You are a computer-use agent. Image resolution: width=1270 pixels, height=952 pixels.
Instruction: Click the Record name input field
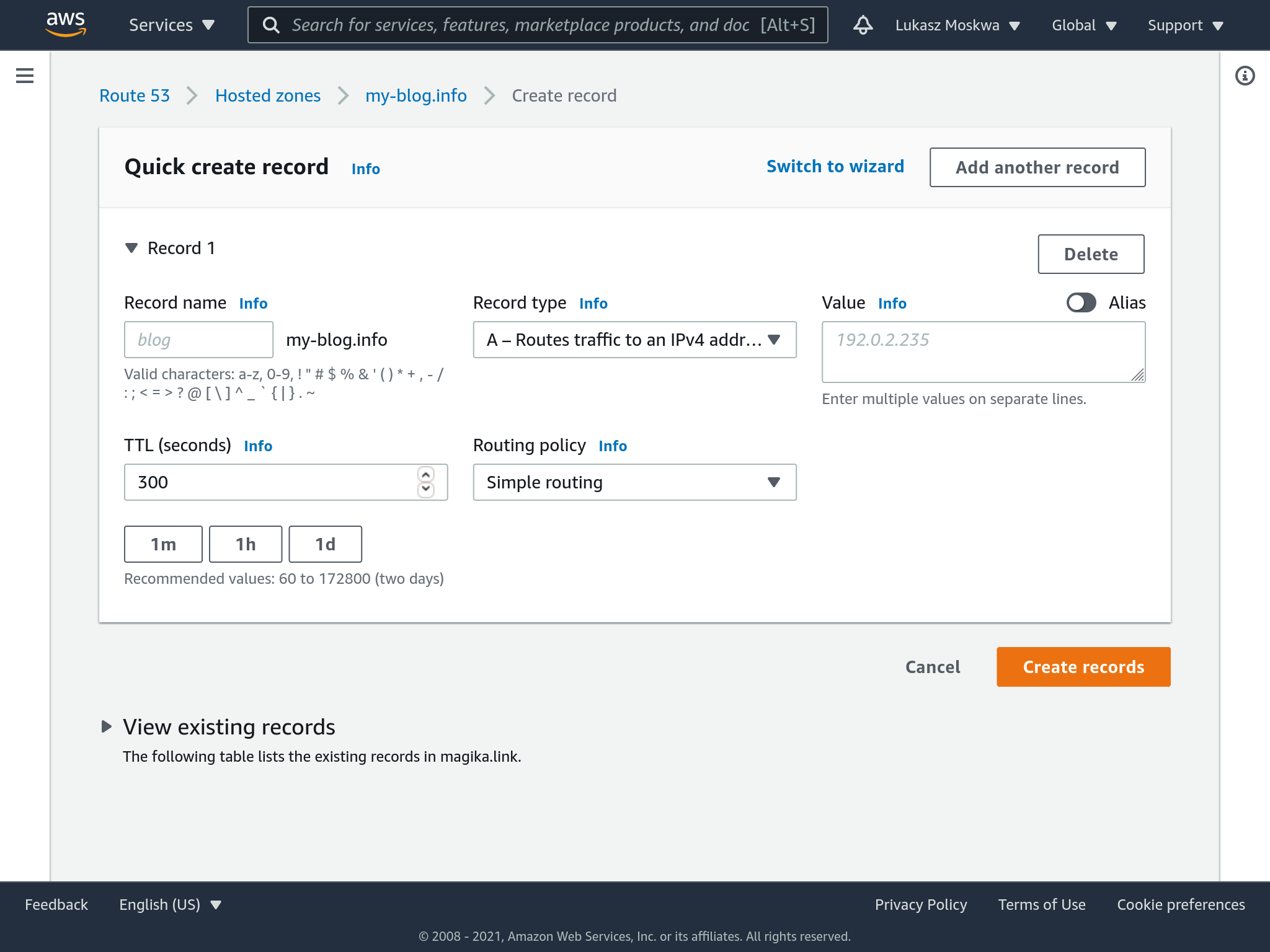click(x=198, y=340)
